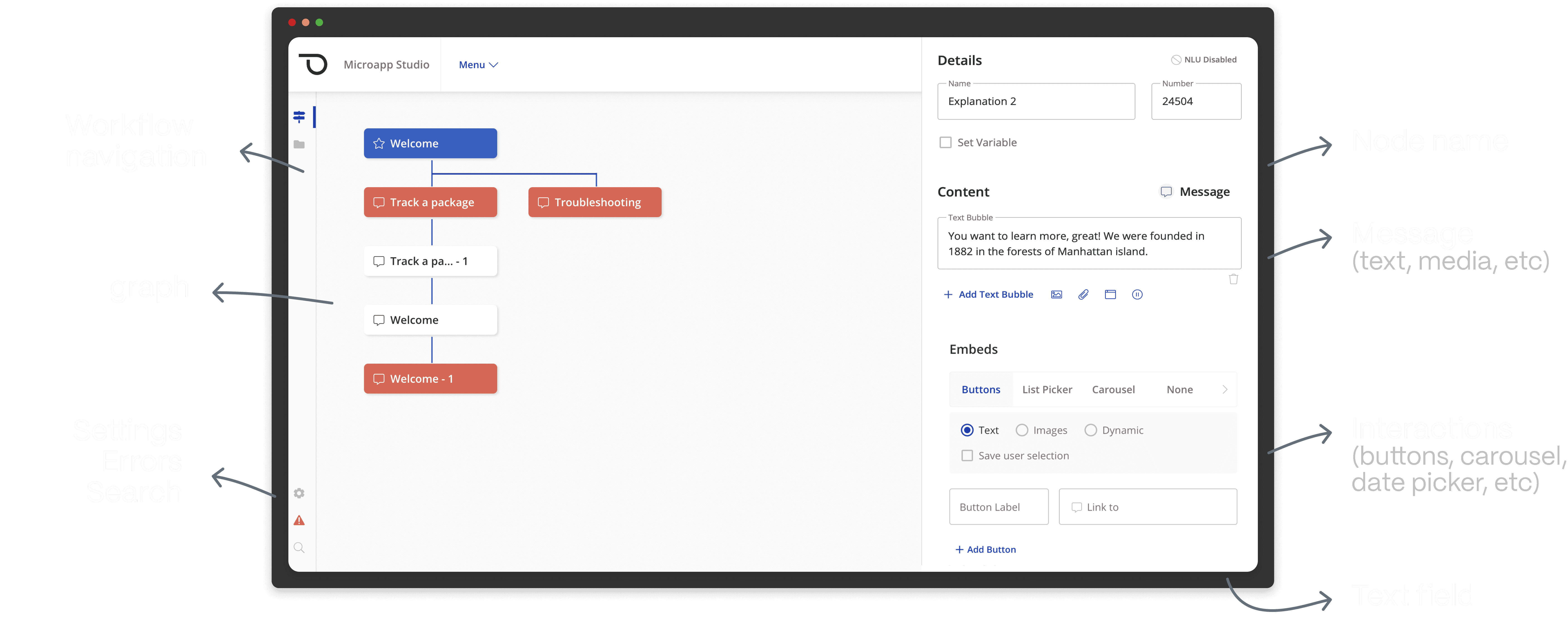Viewport: 1568px width, 621px height.
Task: Open the folder icon in left sidebar
Action: tap(299, 145)
